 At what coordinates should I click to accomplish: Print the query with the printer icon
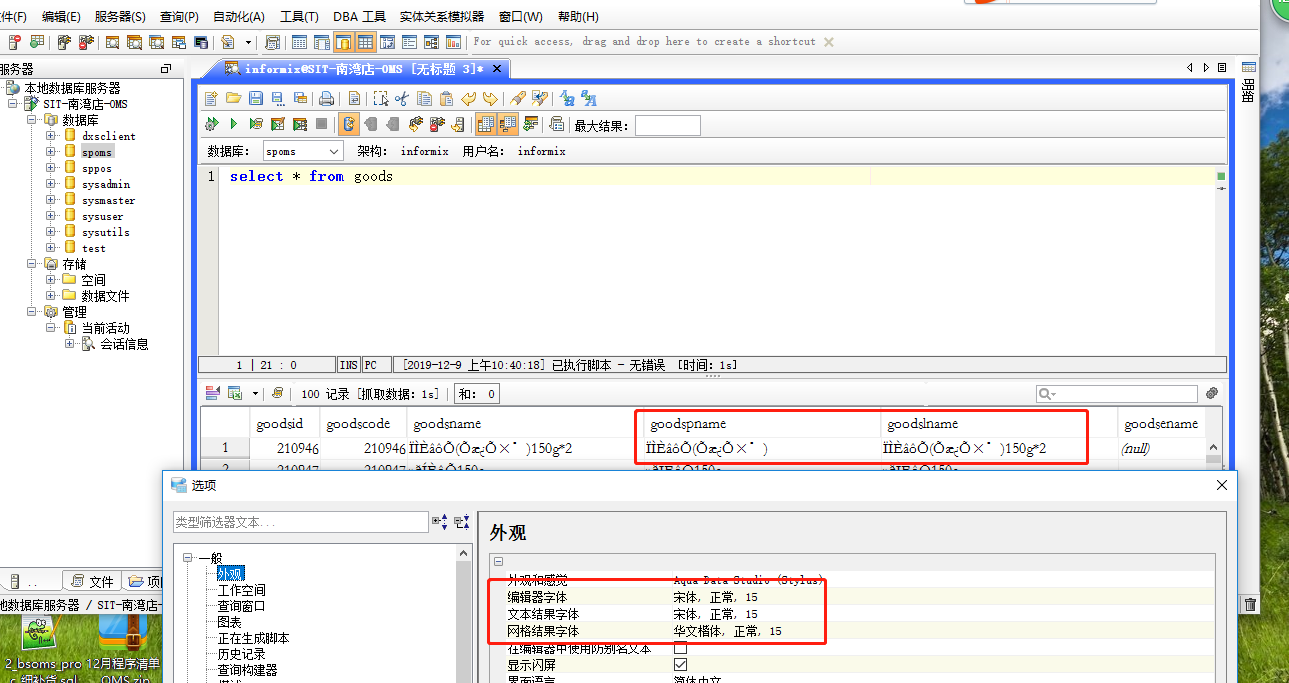pyautogui.click(x=326, y=98)
